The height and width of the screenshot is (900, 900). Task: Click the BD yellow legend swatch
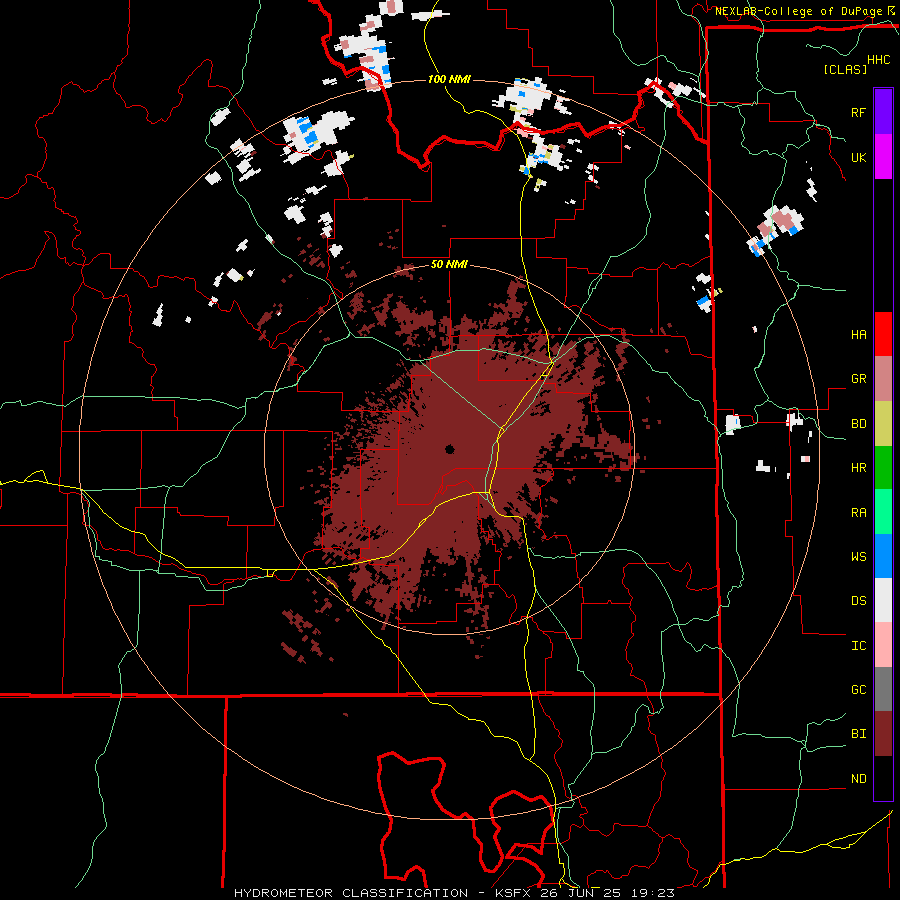tap(883, 424)
